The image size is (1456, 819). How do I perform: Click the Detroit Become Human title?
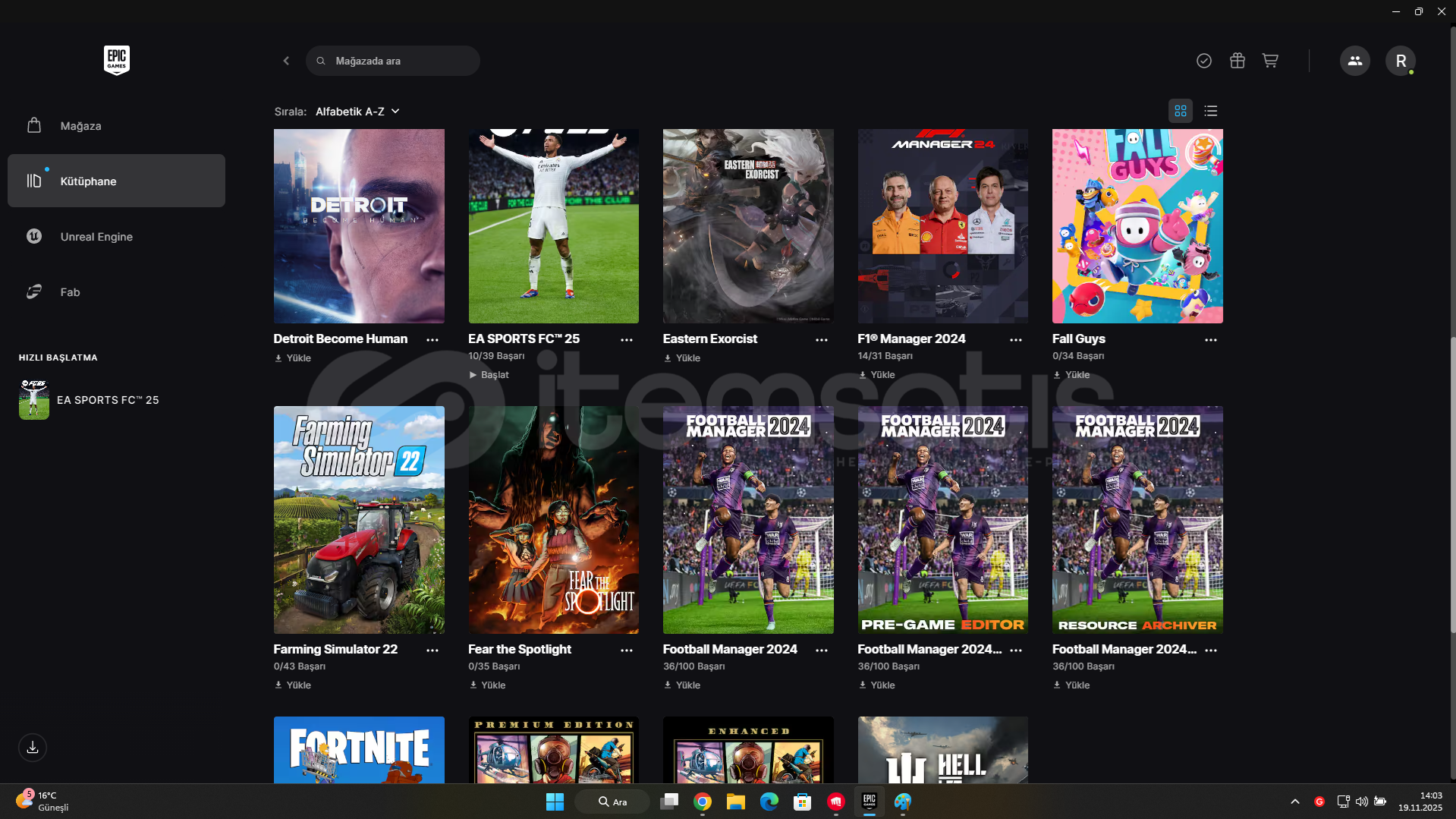341,339
